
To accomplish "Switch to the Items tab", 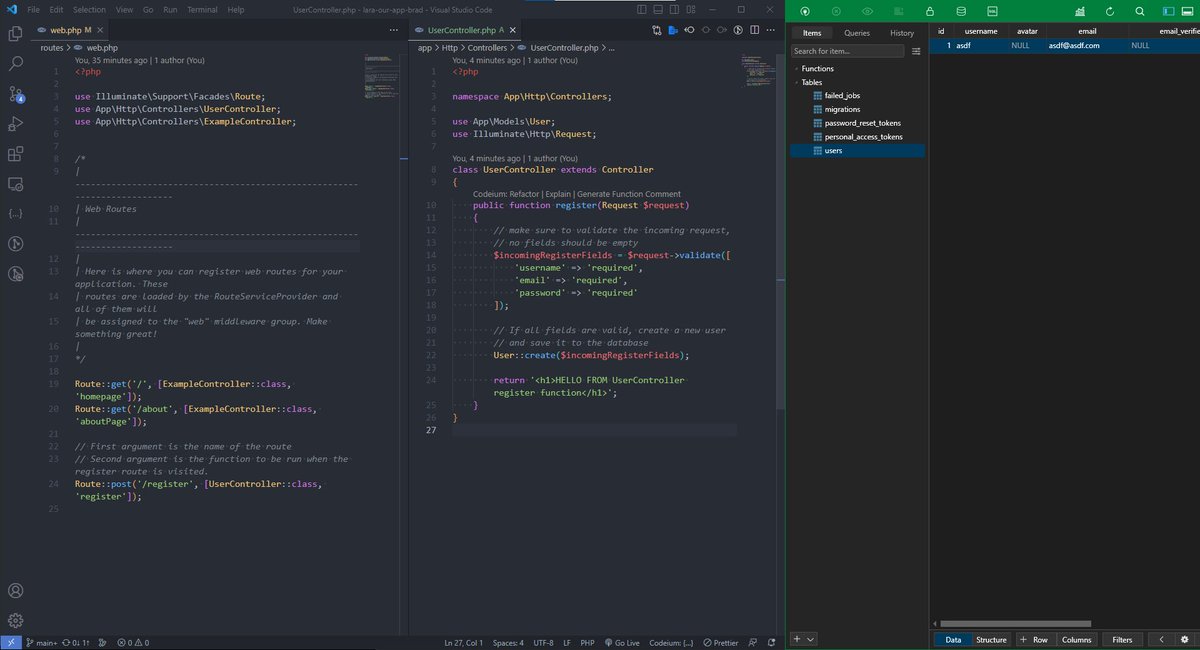I will pos(812,33).
